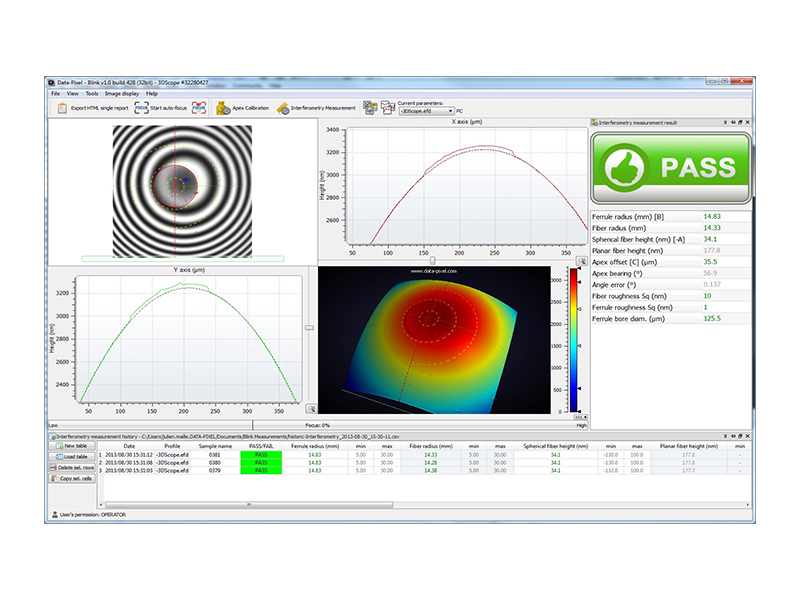
Task: Adjust the vertical slider beside Y axis plot
Action: click(309, 328)
